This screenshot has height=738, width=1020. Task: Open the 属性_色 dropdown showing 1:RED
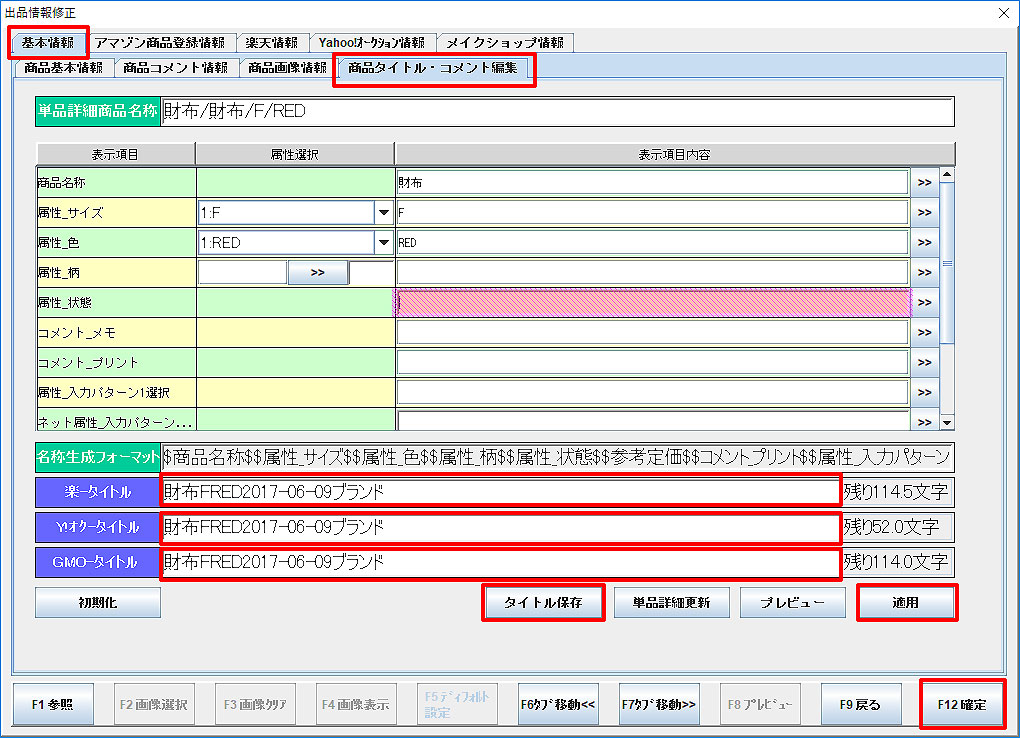pyautogui.click(x=383, y=242)
